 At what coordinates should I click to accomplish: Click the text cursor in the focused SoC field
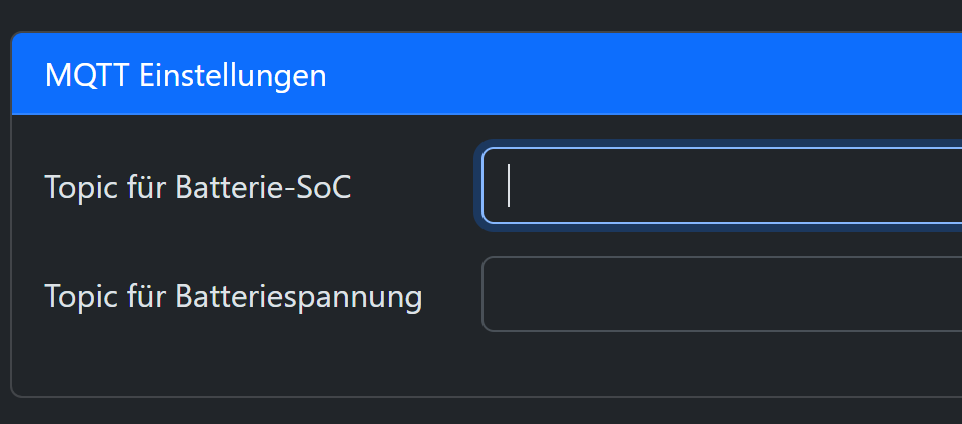point(509,186)
